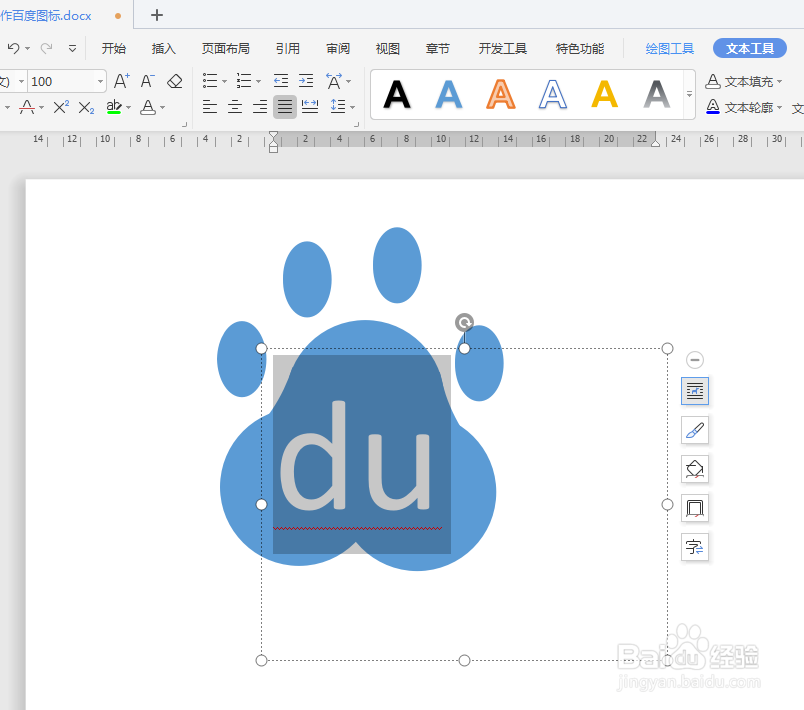Image resolution: width=804 pixels, height=710 pixels.
Task: Open the quick access customize dropdown
Action: point(72,49)
